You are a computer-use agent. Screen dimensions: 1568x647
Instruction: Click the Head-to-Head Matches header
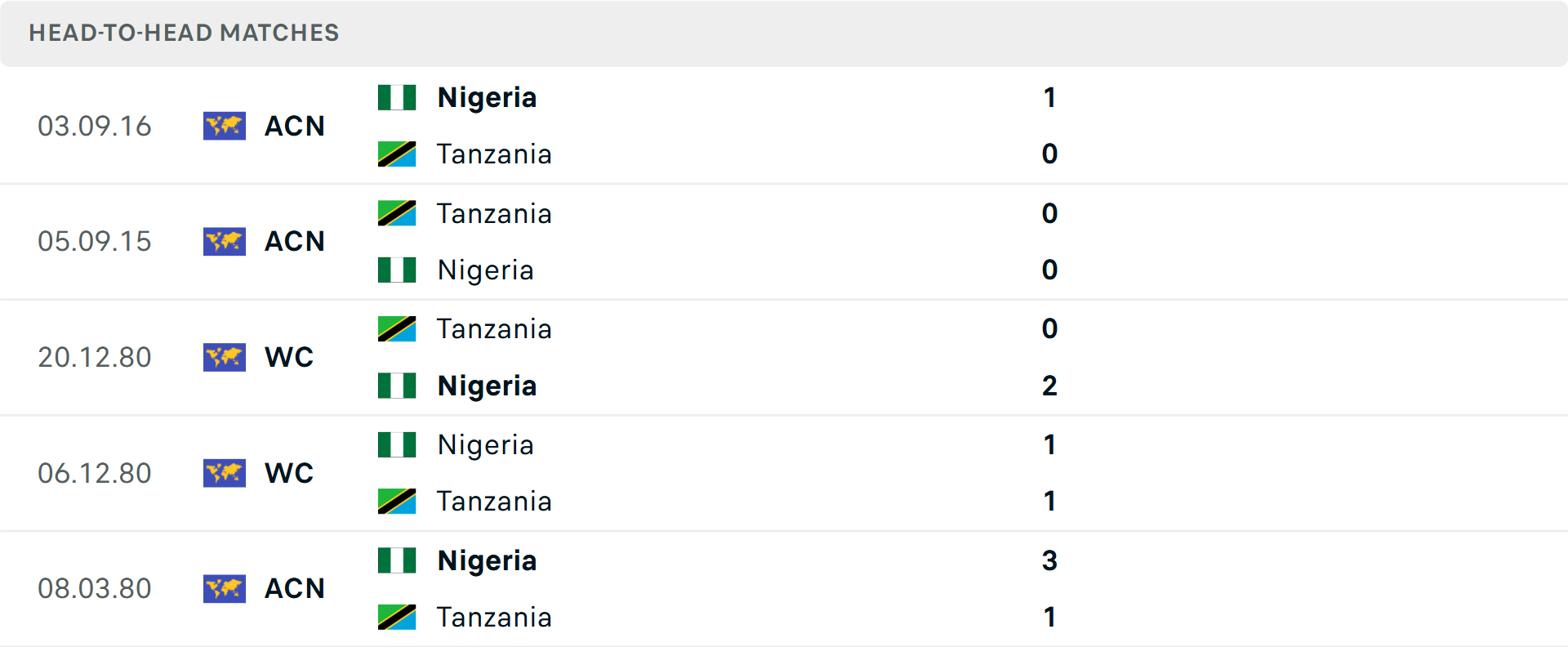pos(184,33)
